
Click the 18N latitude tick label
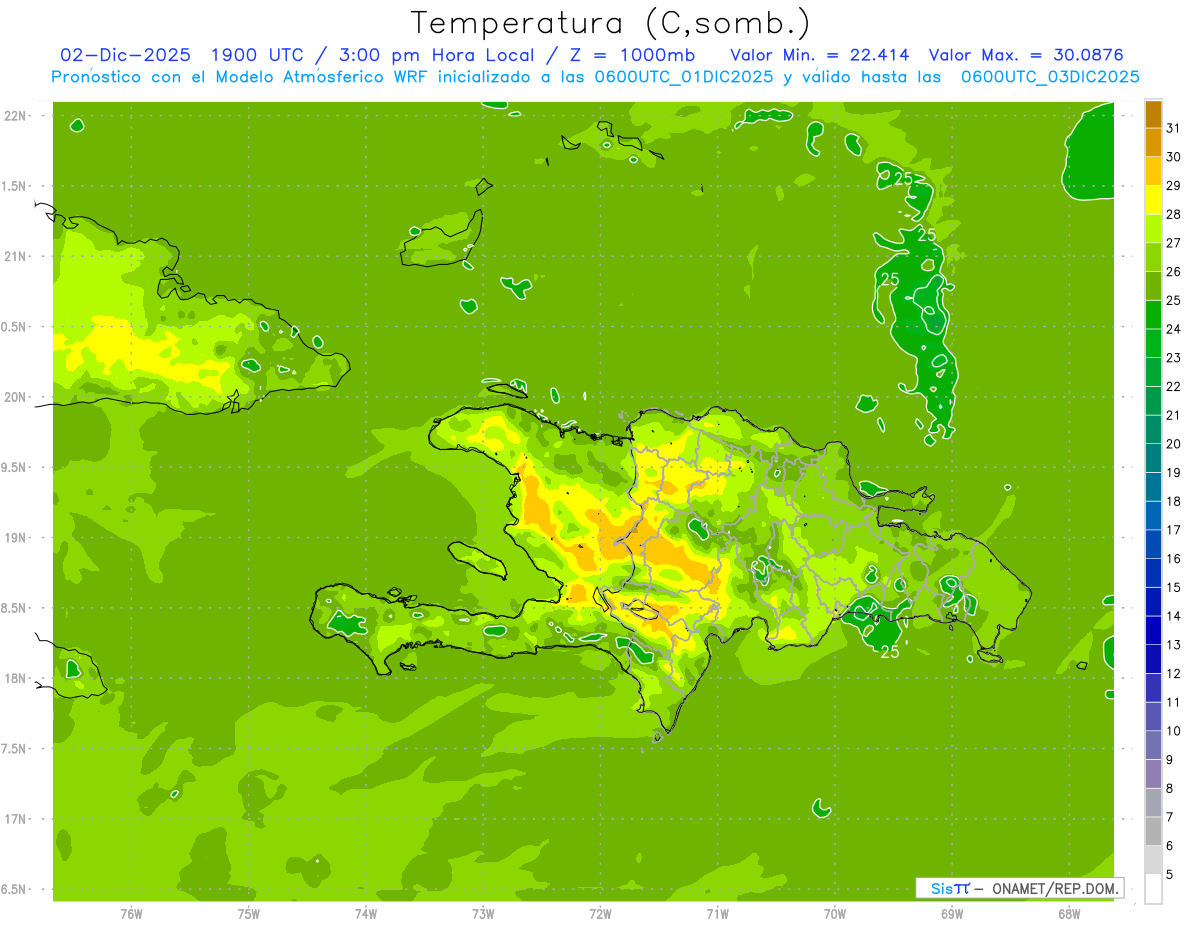[x=15, y=678]
